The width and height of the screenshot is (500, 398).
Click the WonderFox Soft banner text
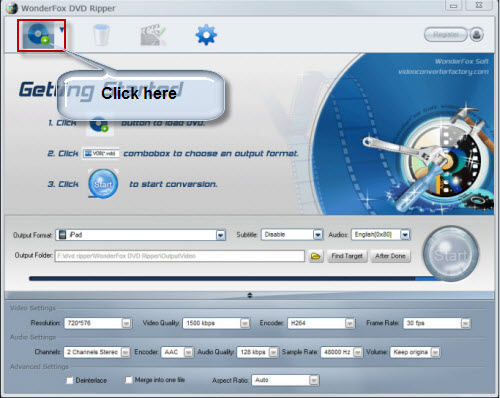(x=462, y=61)
